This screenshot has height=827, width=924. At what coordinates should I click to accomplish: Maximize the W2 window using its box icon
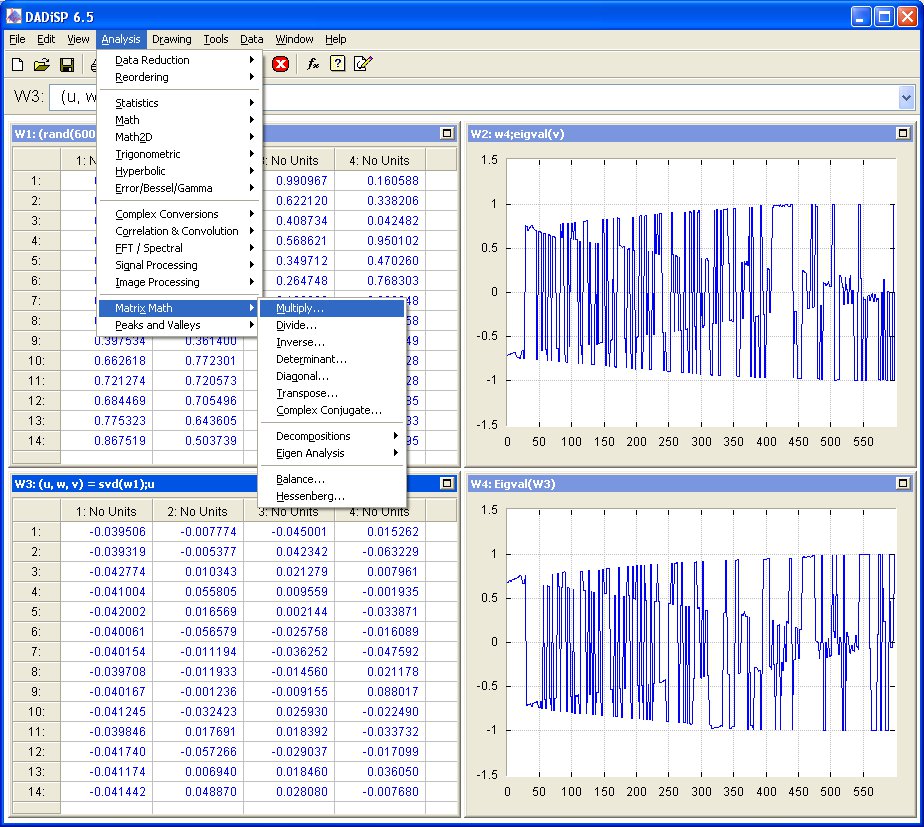pyautogui.click(x=903, y=133)
